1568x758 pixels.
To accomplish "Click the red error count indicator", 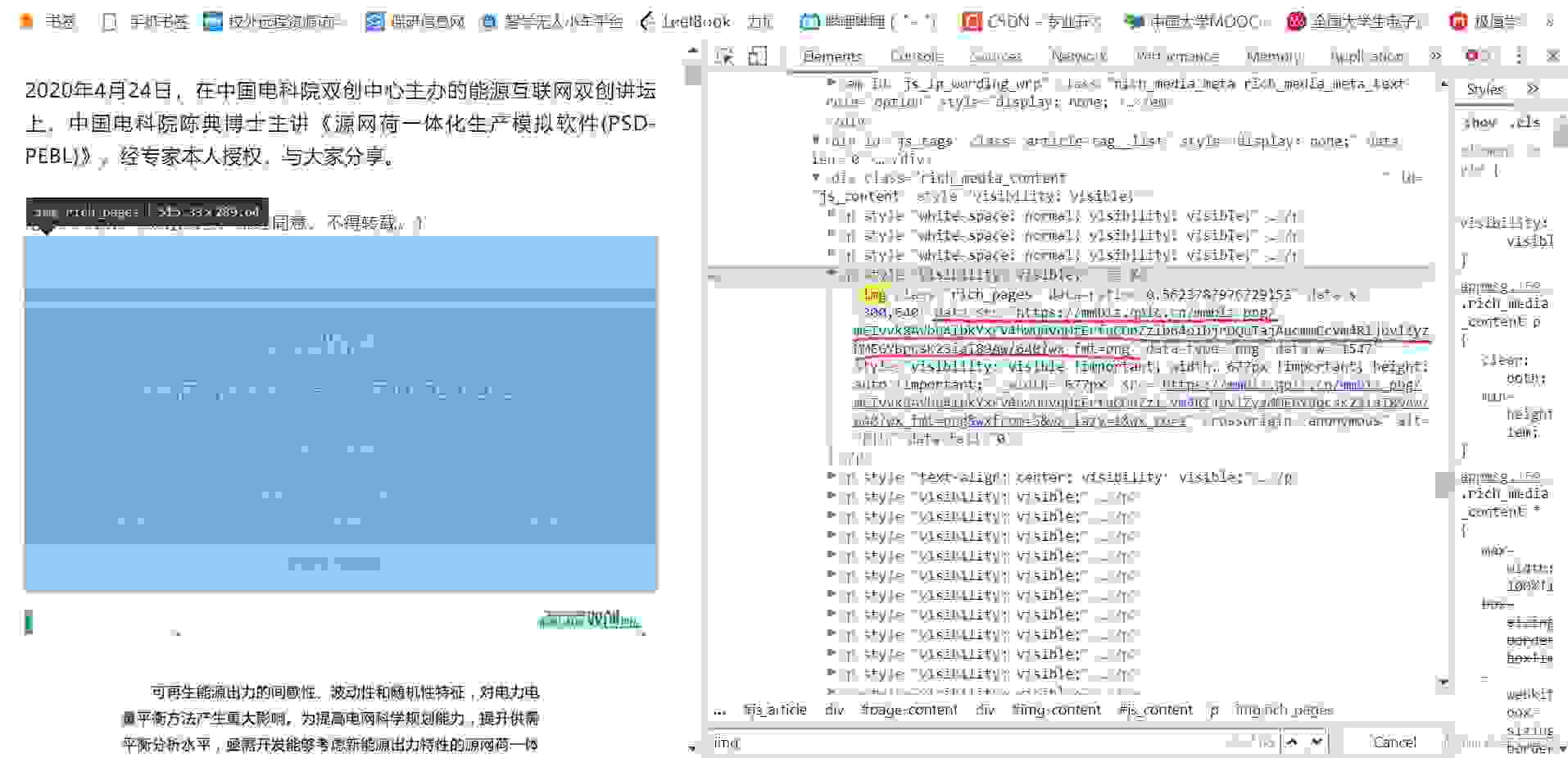I will tap(1479, 56).
